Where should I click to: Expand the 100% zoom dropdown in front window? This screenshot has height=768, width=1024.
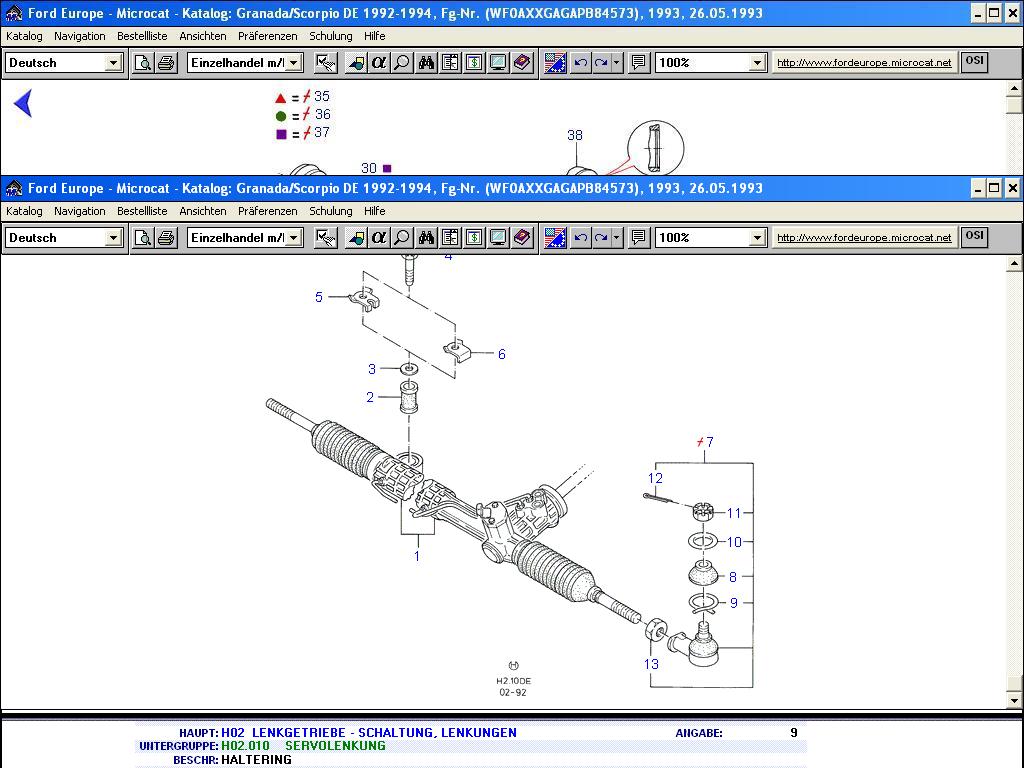[757, 238]
